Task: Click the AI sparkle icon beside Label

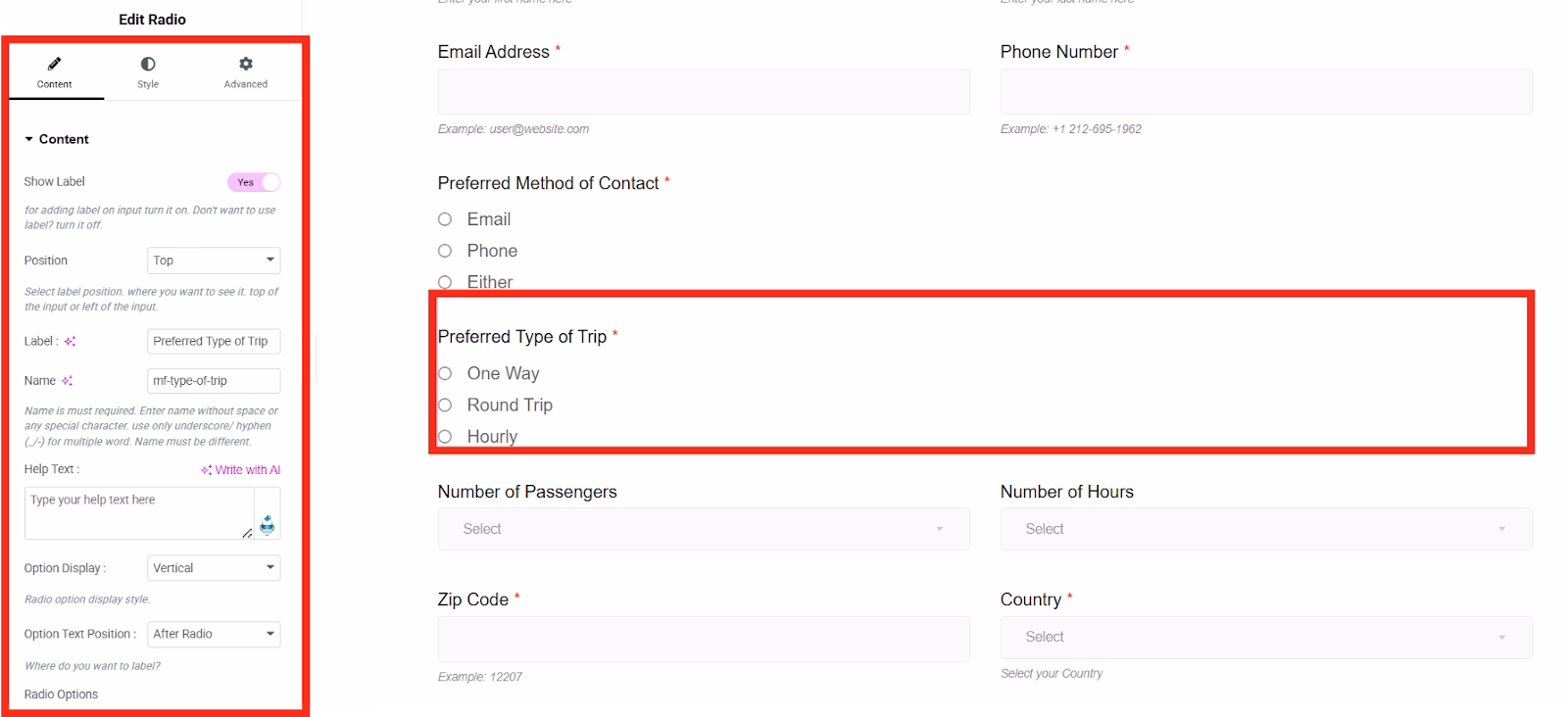Action: pos(70,342)
